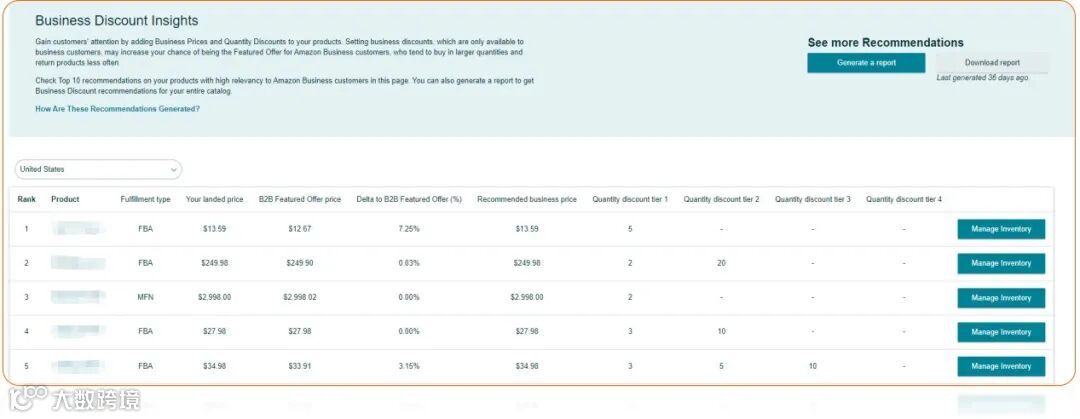Open the United States marketplace dropdown
1080x419 pixels.
98,169
